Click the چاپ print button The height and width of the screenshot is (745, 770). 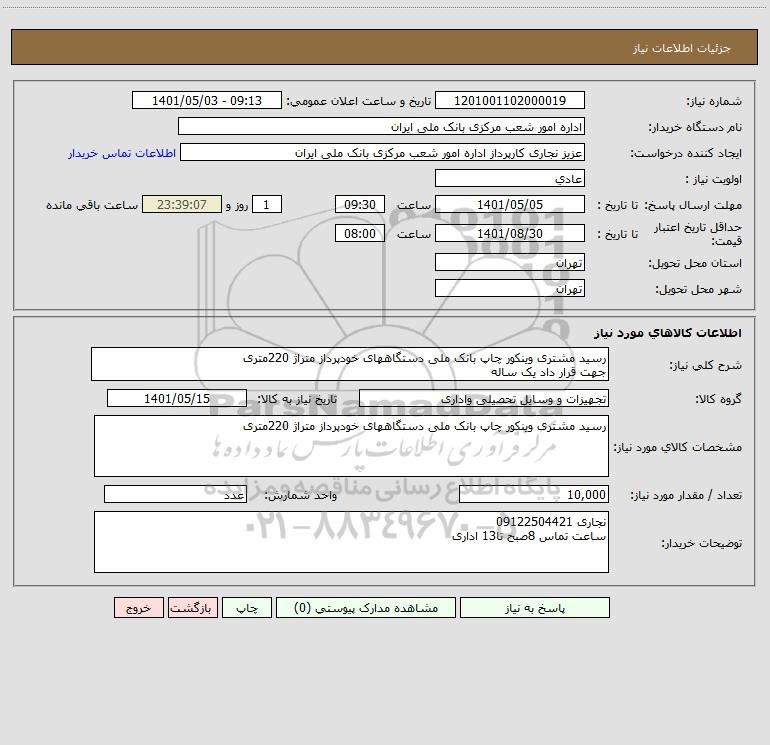(x=247, y=607)
